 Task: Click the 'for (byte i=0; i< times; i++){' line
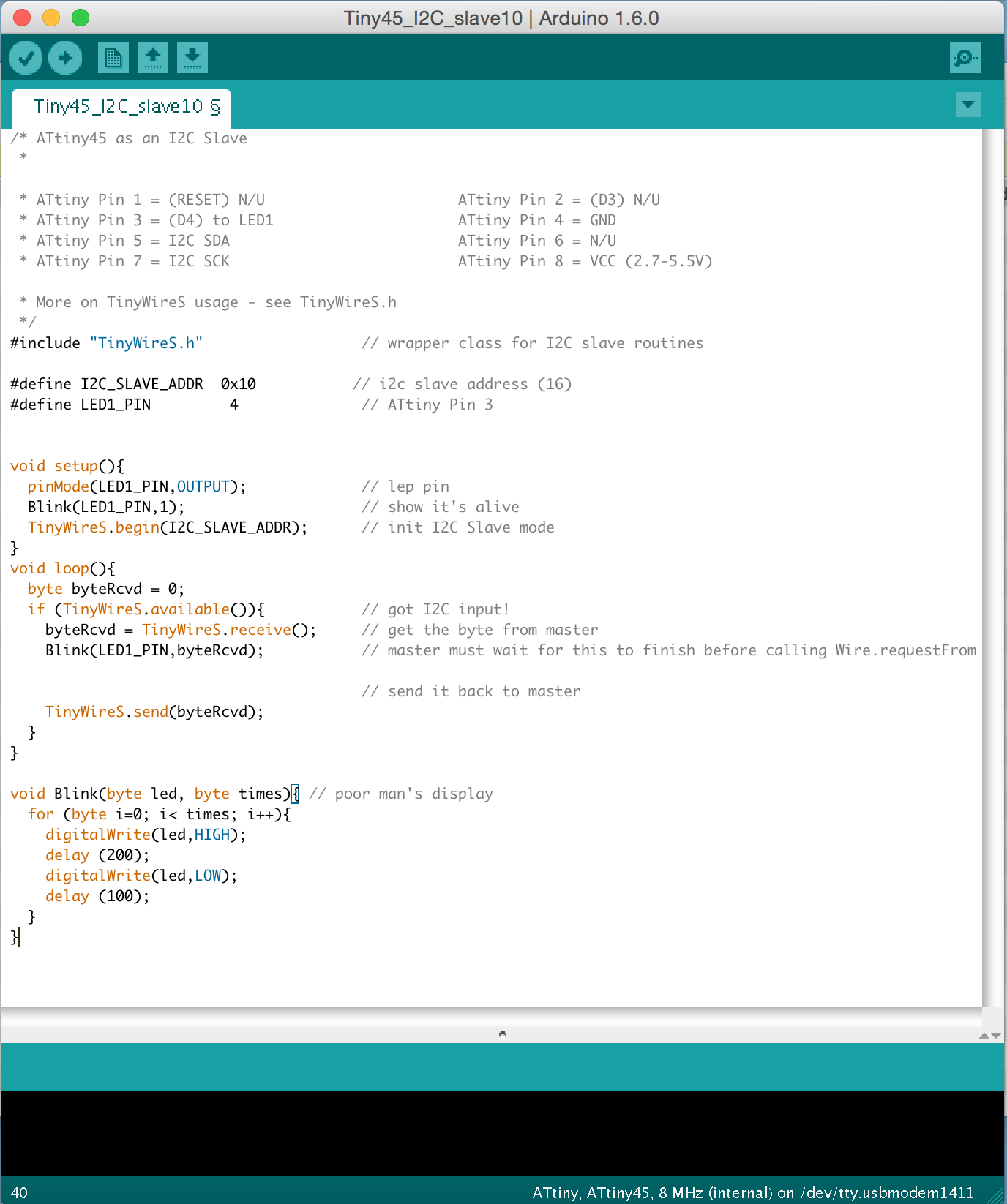pos(160,814)
